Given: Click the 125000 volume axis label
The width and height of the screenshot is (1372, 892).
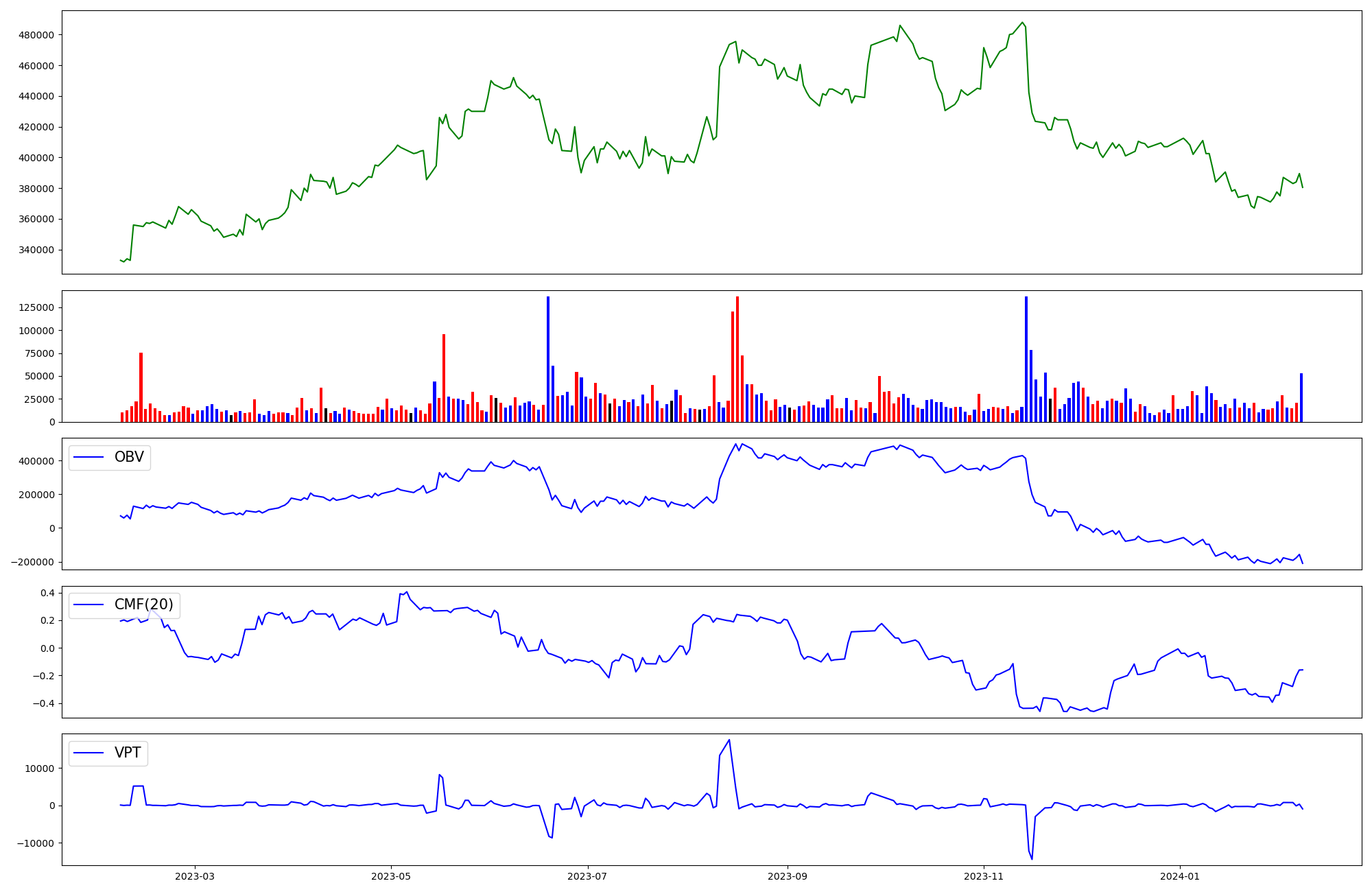Looking at the screenshot, I should click(37, 307).
